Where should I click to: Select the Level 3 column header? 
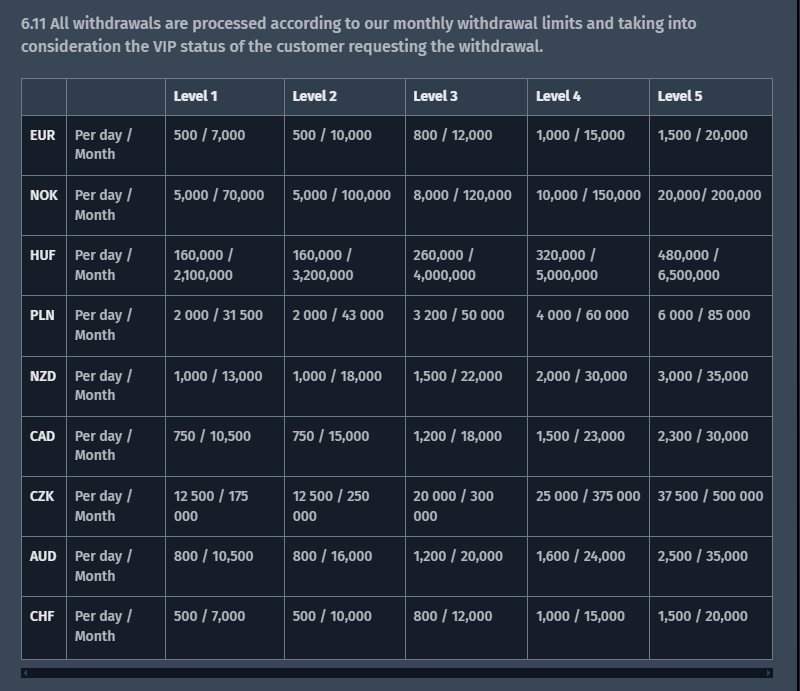click(x=435, y=96)
